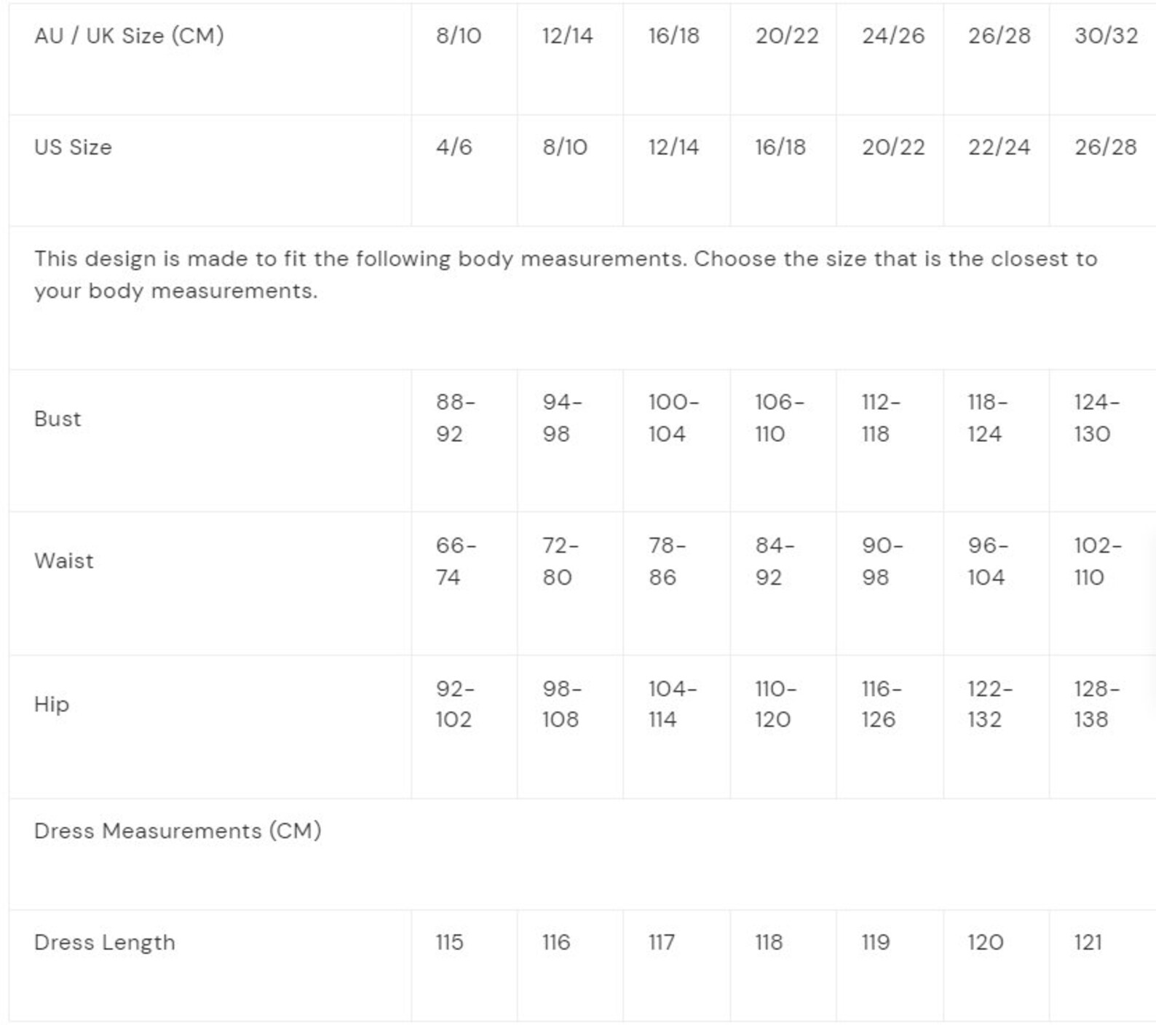Select the Hip row label
1156x1036 pixels.
click(52, 704)
